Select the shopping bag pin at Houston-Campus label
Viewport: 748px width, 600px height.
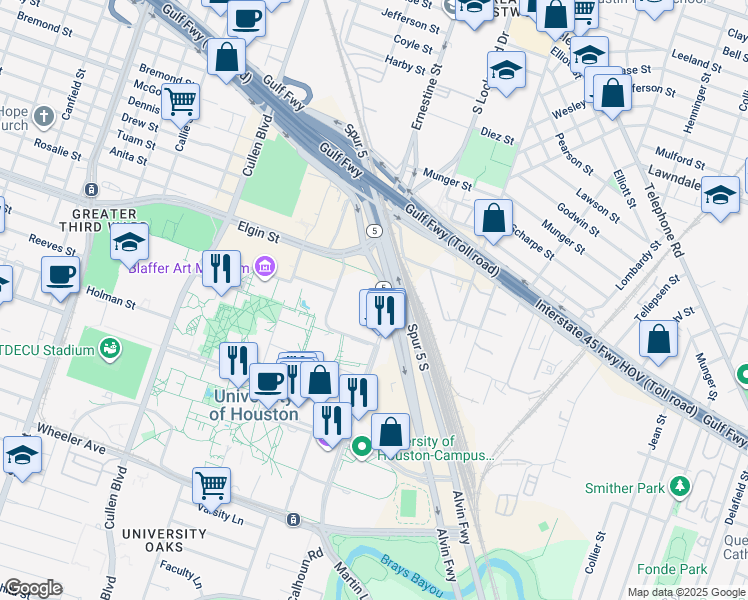point(390,431)
